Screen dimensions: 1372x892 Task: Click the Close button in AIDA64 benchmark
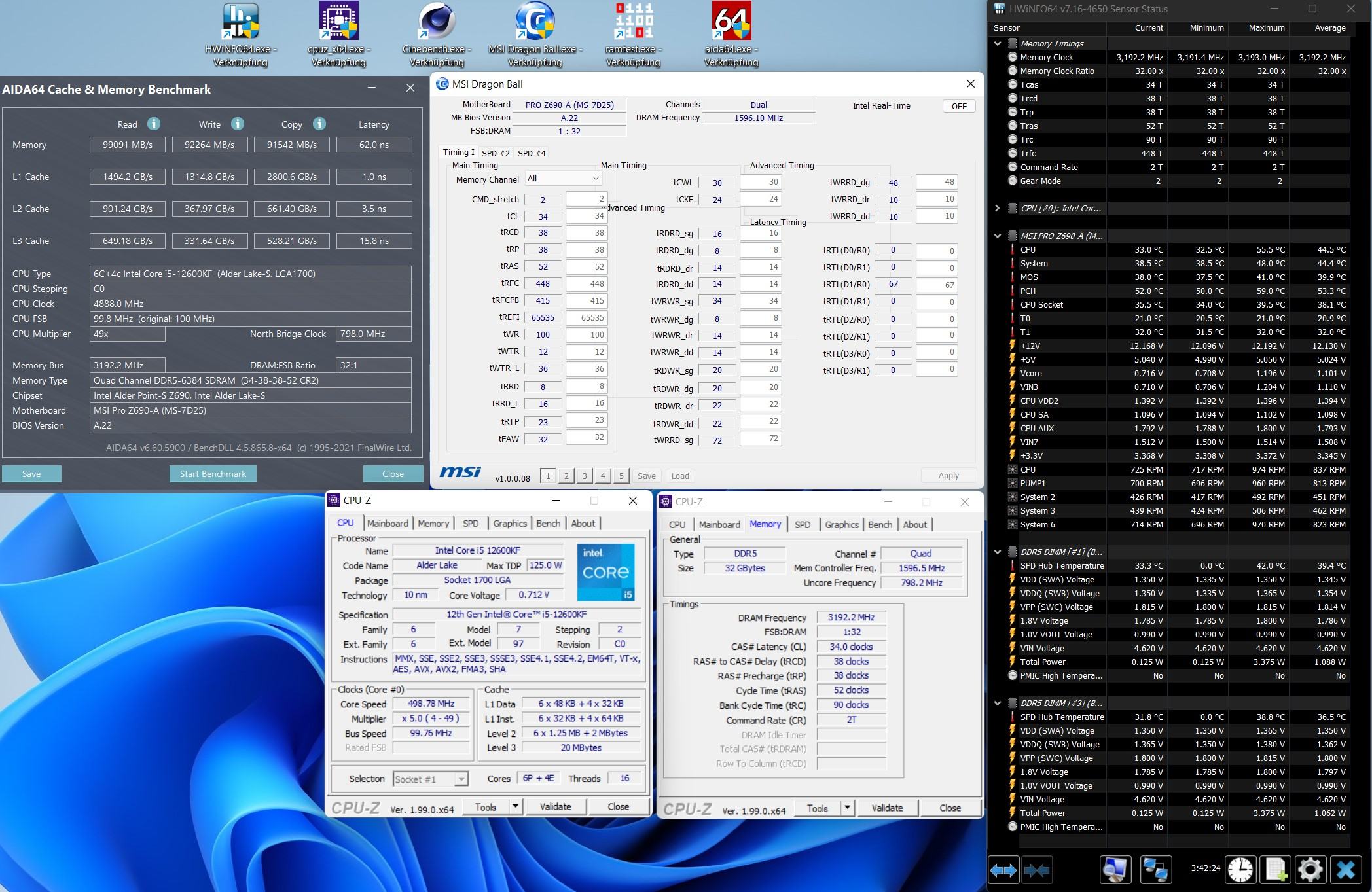pos(393,474)
